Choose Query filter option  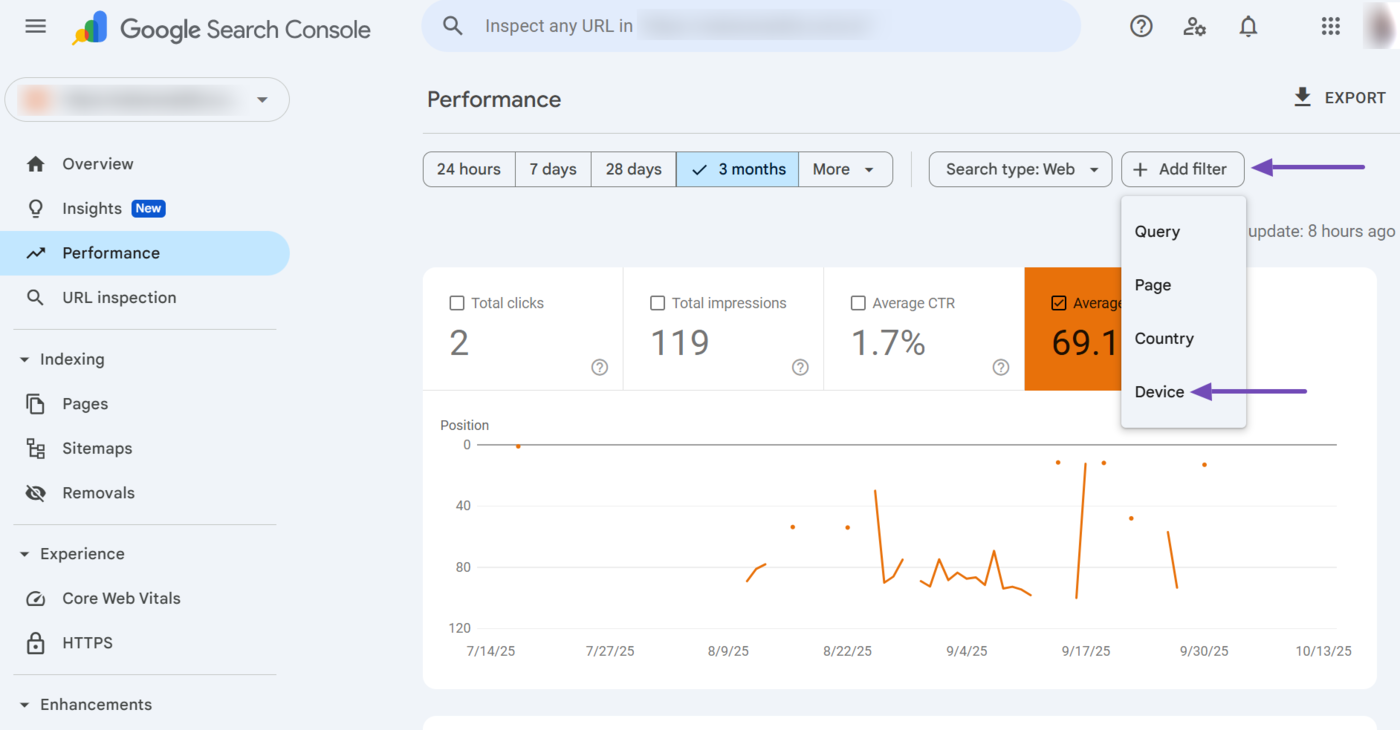1157,231
